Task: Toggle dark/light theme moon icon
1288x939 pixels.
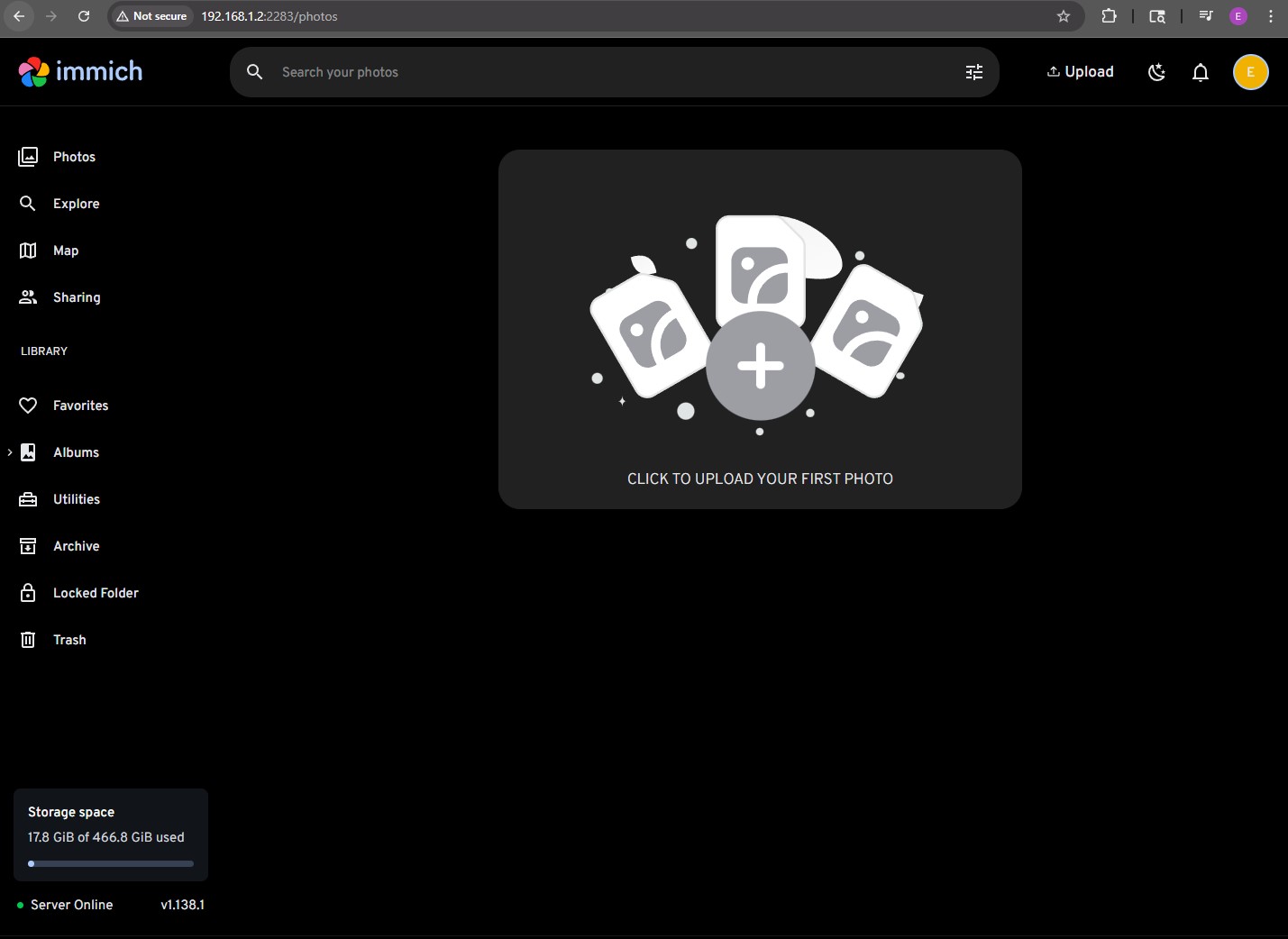Action: [x=1157, y=72]
